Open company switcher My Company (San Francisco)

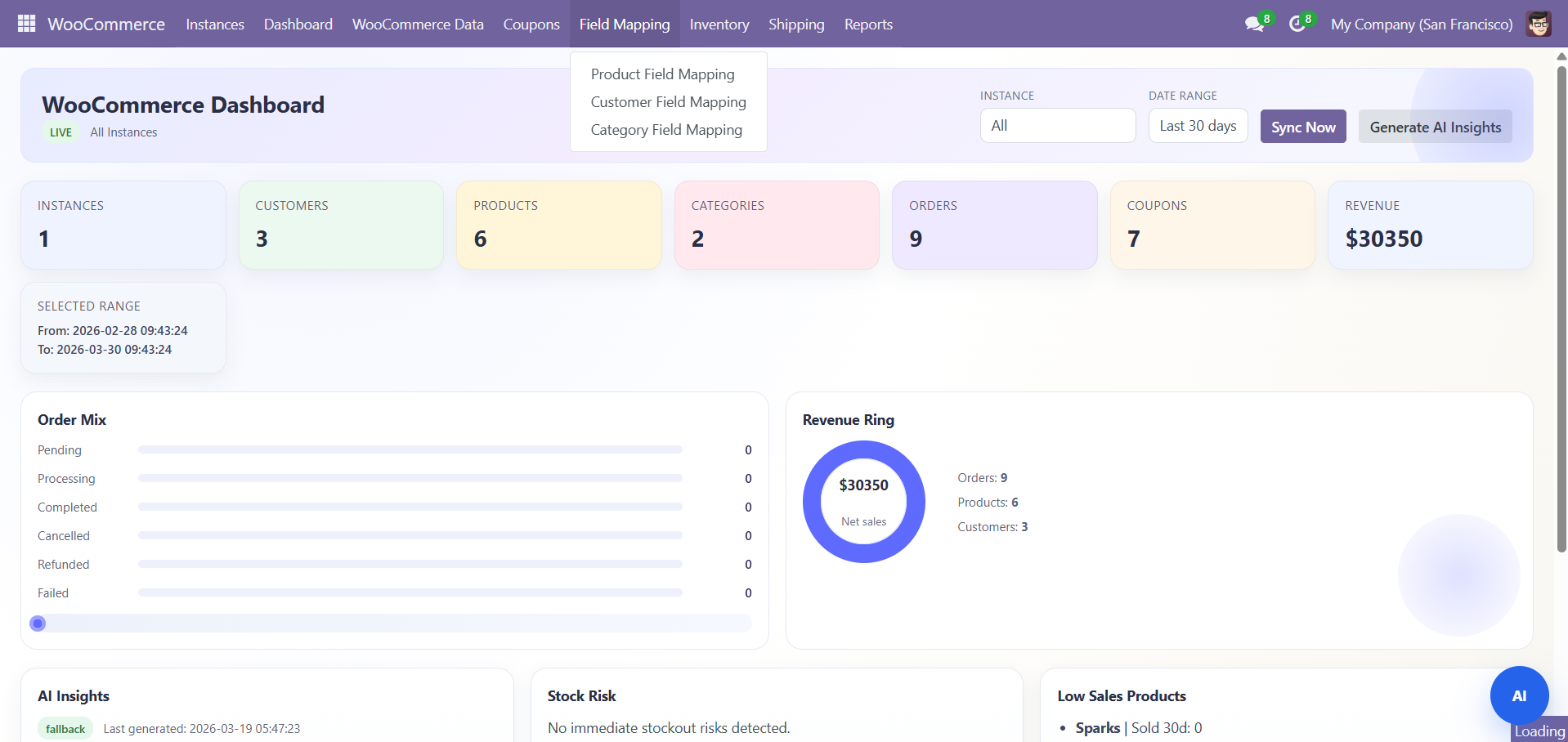[x=1421, y=25]
